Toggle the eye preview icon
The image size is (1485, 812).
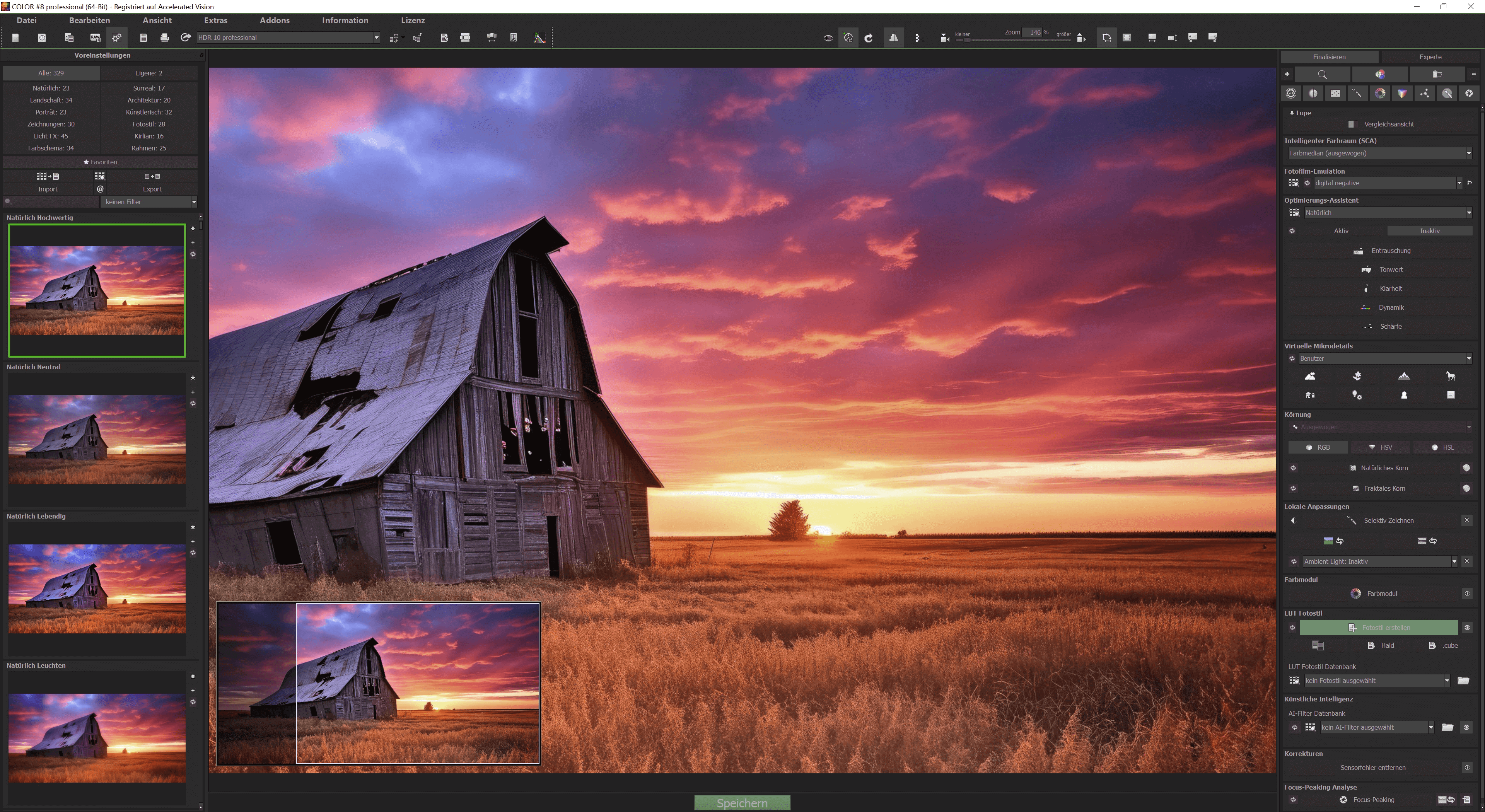click(828, 38)
